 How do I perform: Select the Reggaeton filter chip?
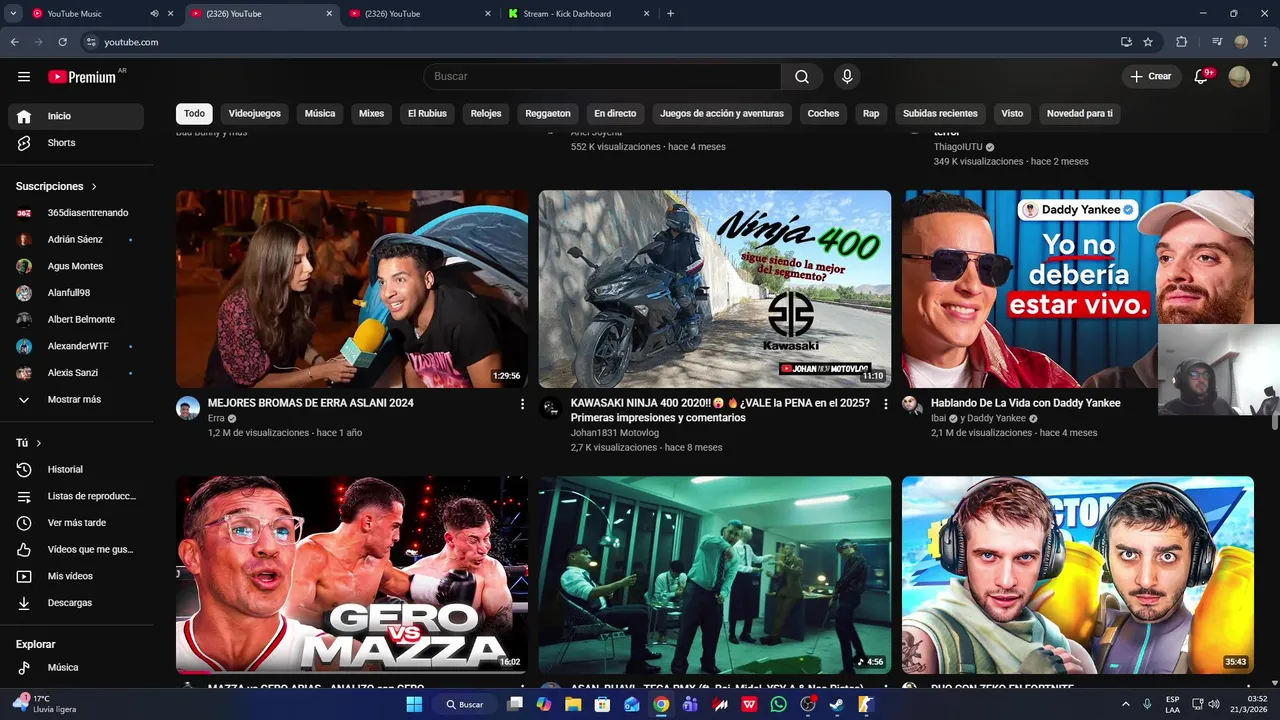(x=548, y=113)
